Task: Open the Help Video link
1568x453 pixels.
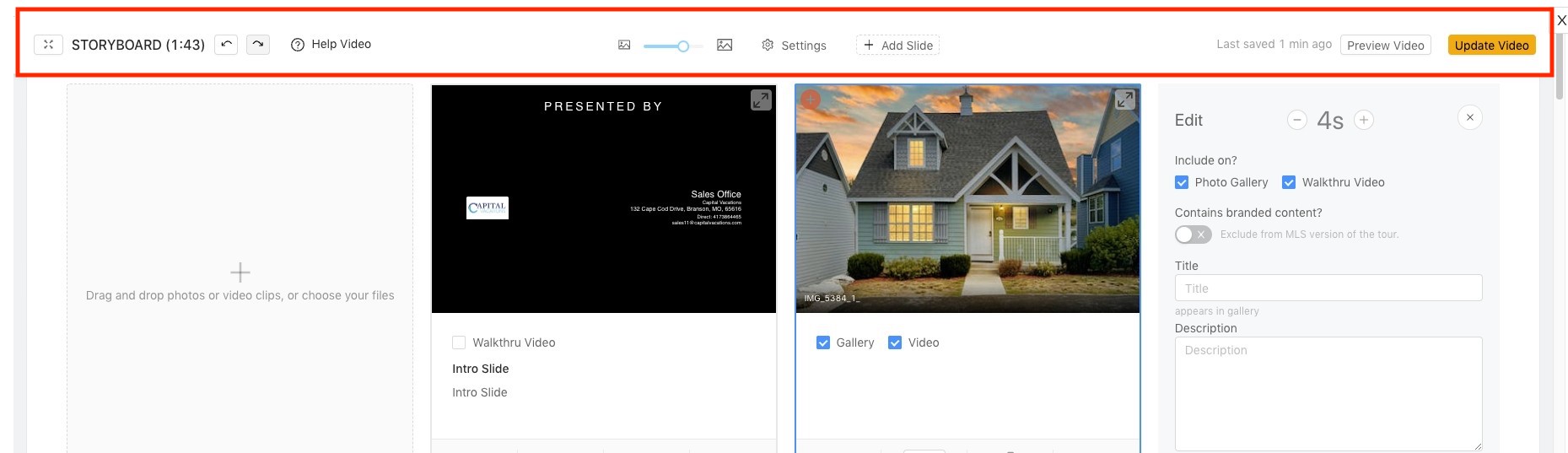Action: pos(331,45)
